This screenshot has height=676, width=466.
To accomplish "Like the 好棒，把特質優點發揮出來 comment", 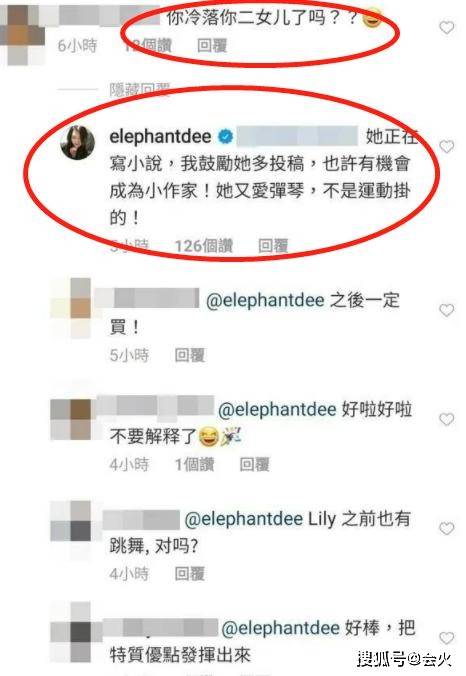I will [447, 638].
